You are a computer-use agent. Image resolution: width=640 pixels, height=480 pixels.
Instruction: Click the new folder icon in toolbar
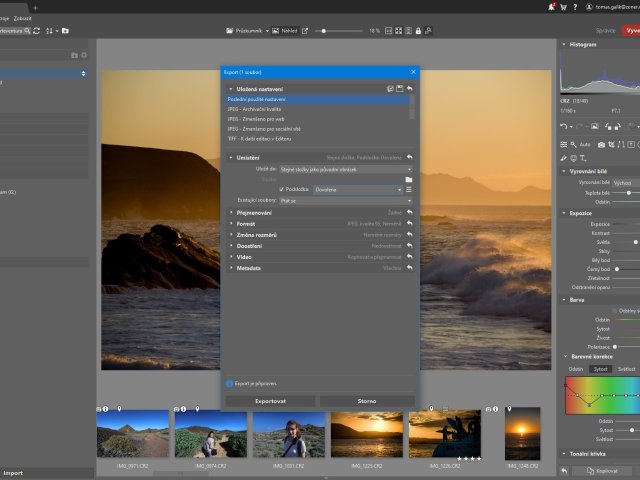65,31
